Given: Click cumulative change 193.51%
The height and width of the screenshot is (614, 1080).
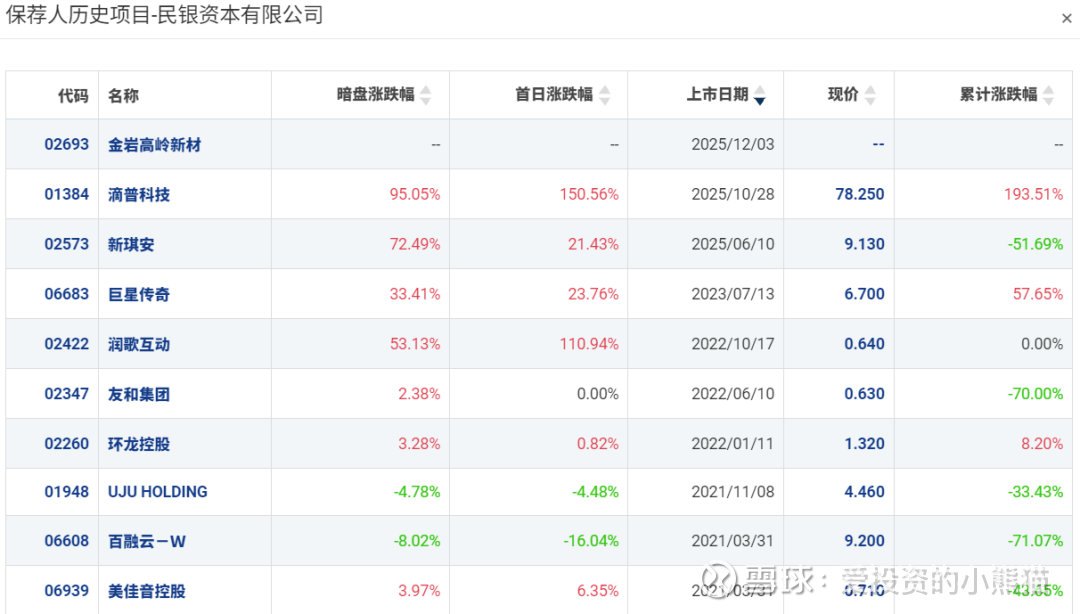Looking at the screenshot, I should pyautogui.click(x=1033, y=194).
